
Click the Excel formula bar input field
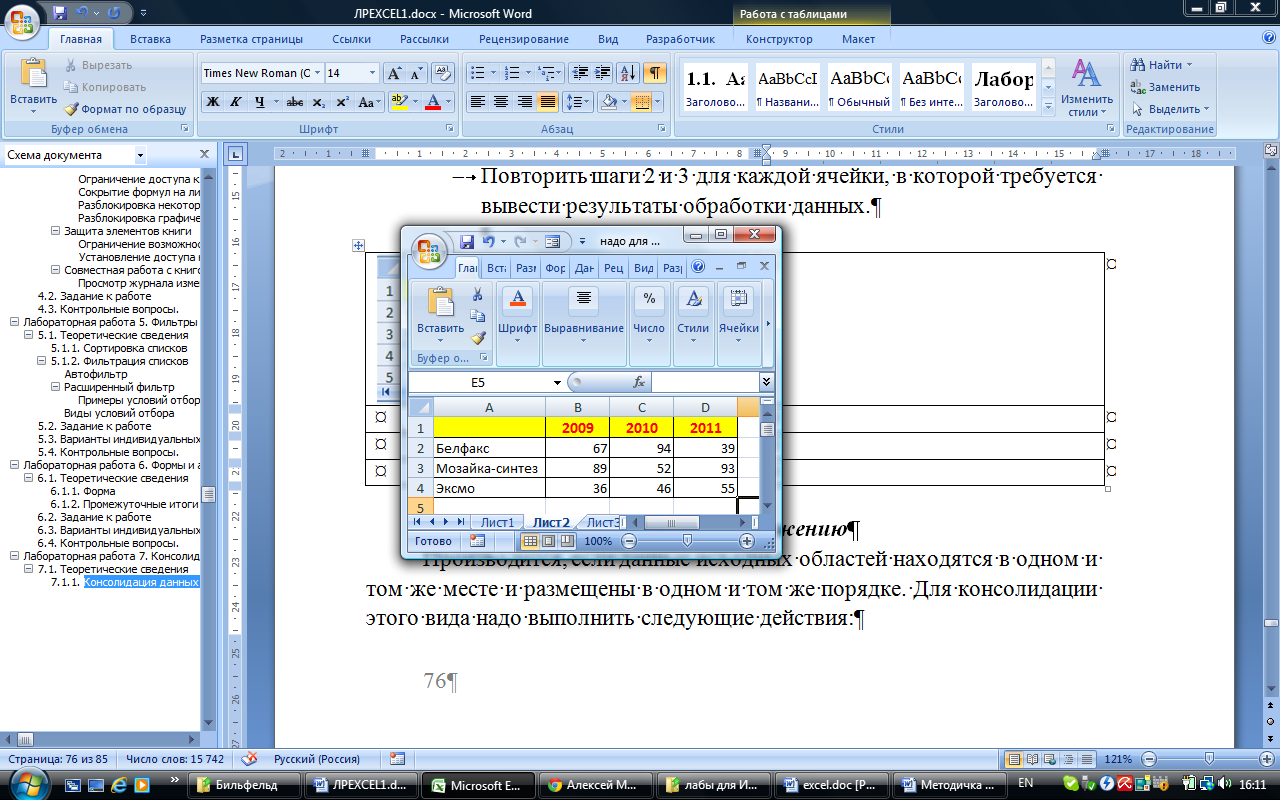[705, 382]
